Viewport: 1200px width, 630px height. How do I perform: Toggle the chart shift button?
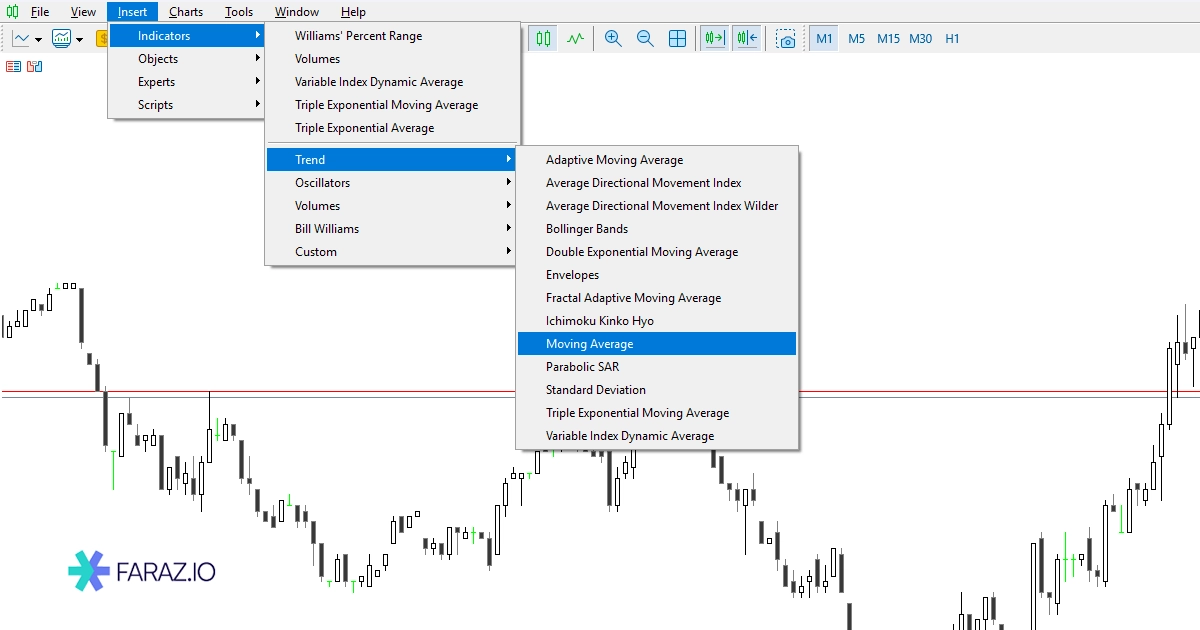coord(746,39)
